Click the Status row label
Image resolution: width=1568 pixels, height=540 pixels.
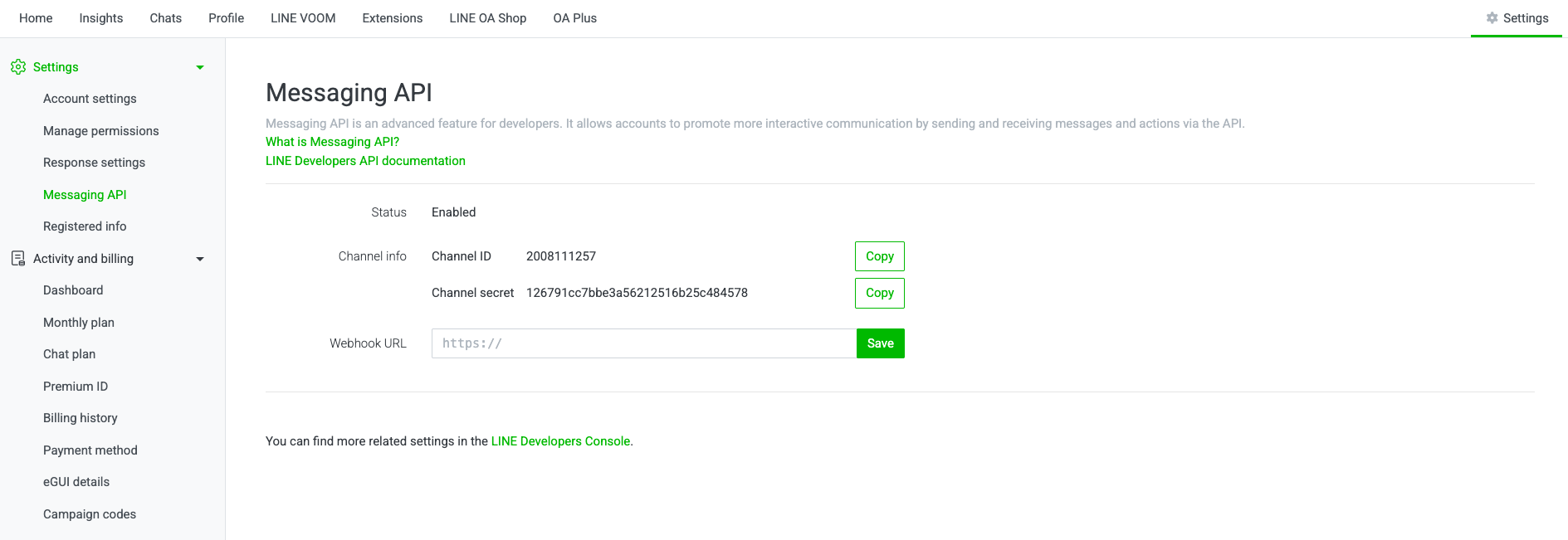click(x=388, y=212)
